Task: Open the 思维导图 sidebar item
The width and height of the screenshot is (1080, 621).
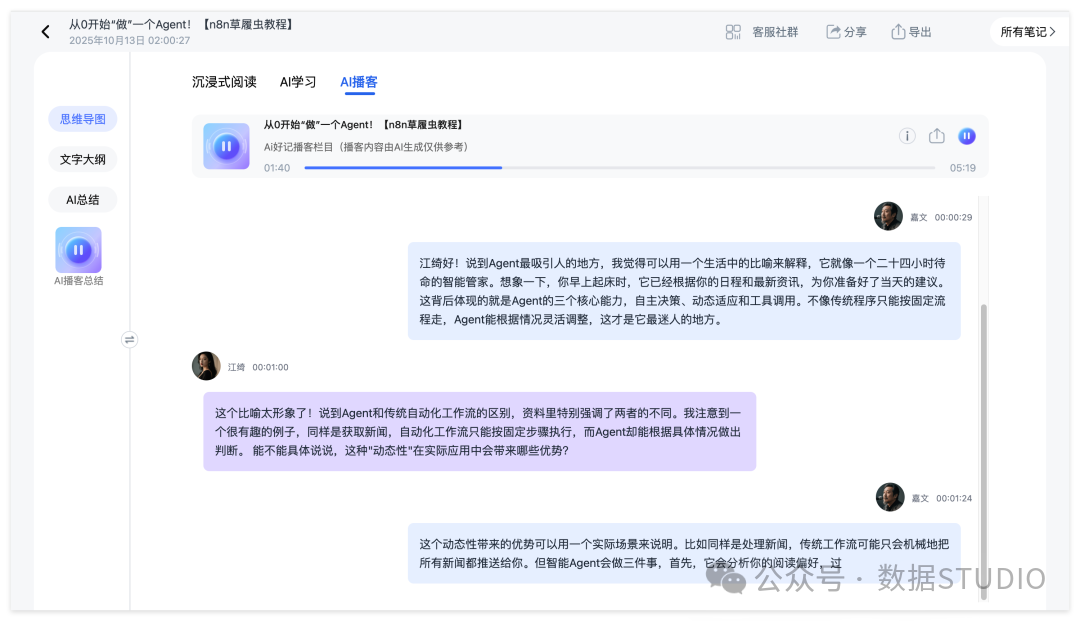Action: [83, 119]
